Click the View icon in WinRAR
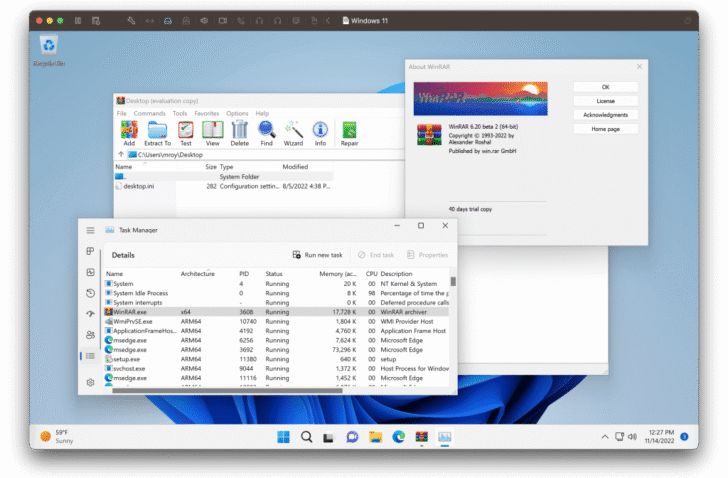This screenshot has height=478, width=728. point(213,133)
